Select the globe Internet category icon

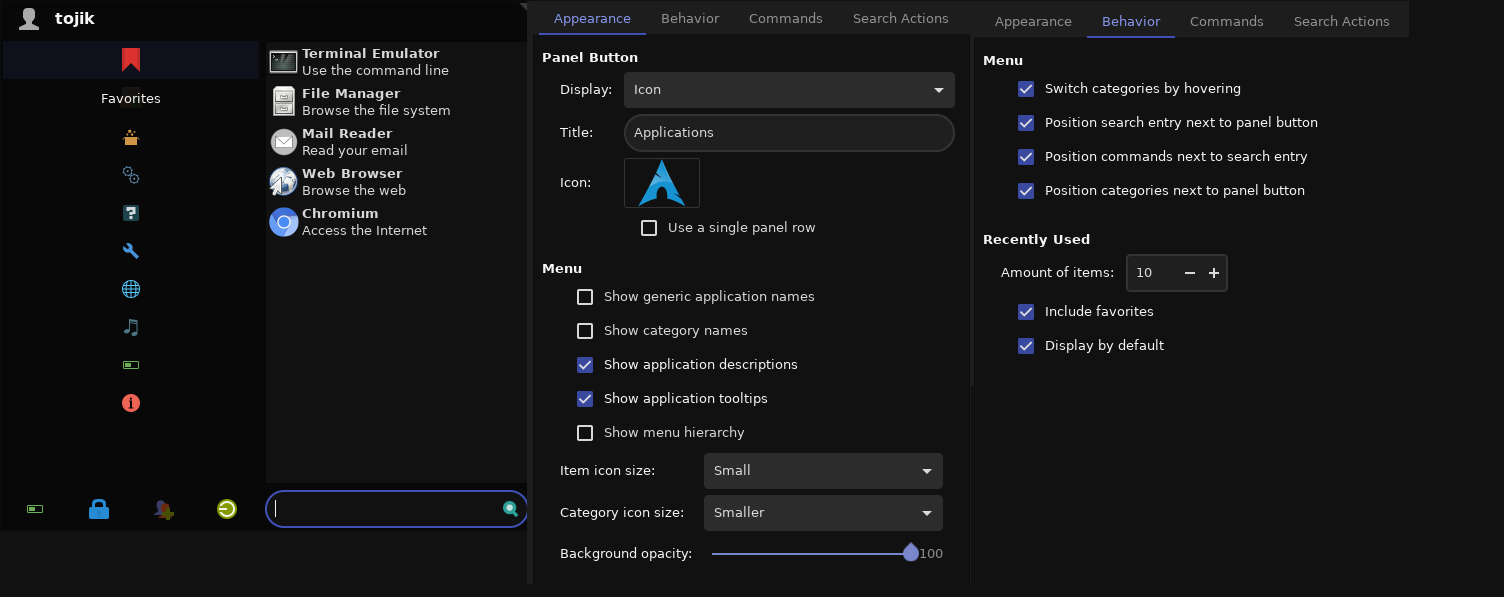tap(131, 289)
